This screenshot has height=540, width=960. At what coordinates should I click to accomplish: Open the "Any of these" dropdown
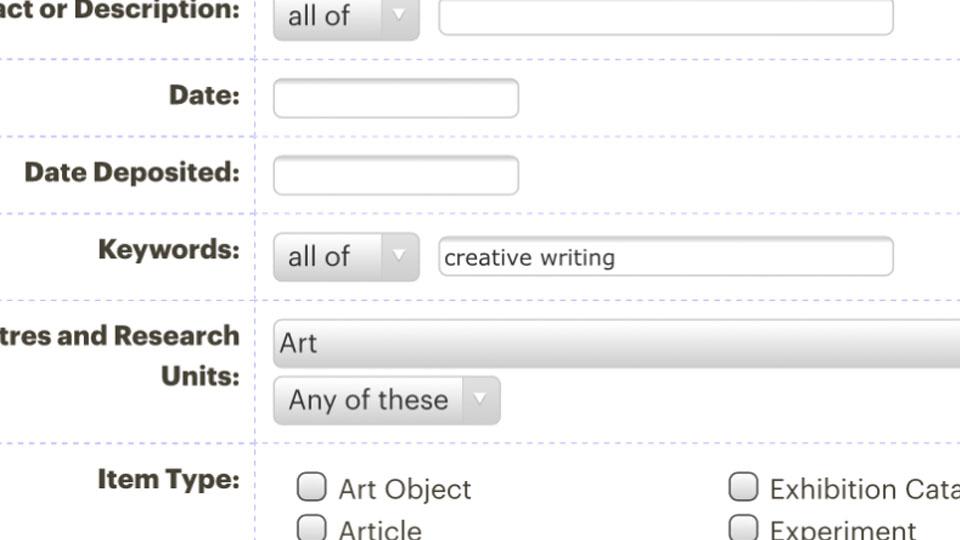386,400
